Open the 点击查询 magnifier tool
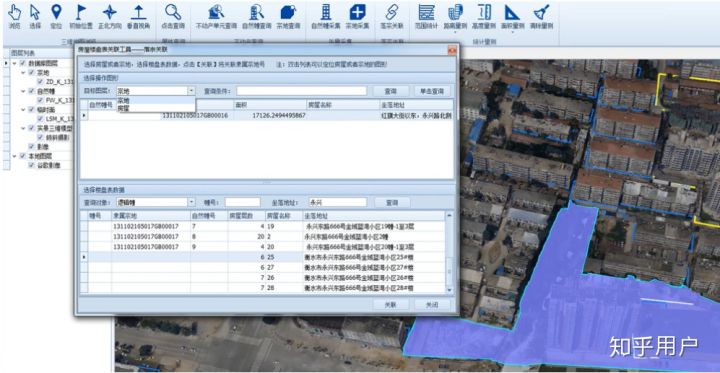This screenshot has height=373, width=720. pos(173,17)
